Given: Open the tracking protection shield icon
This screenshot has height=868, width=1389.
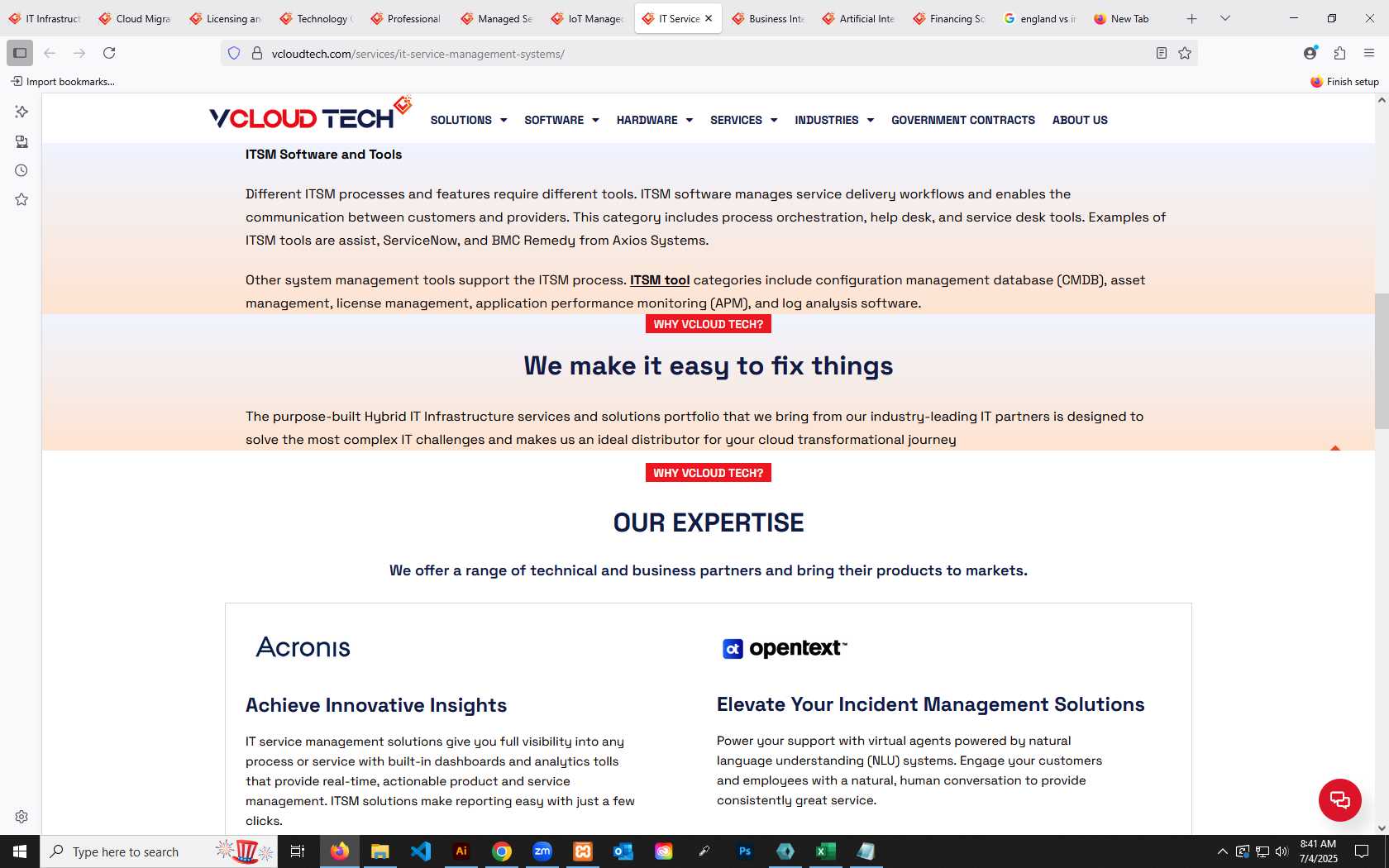Looking at the screenshot, I should point(234,53).
